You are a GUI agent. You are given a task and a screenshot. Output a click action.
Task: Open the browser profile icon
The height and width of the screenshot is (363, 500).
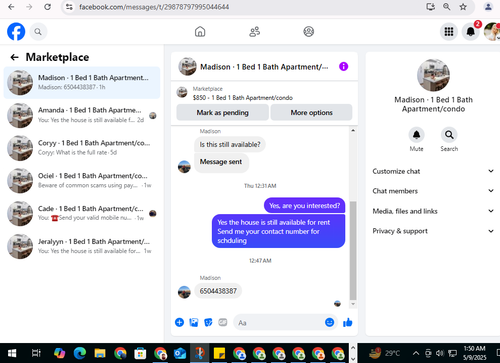click(488, 7)
